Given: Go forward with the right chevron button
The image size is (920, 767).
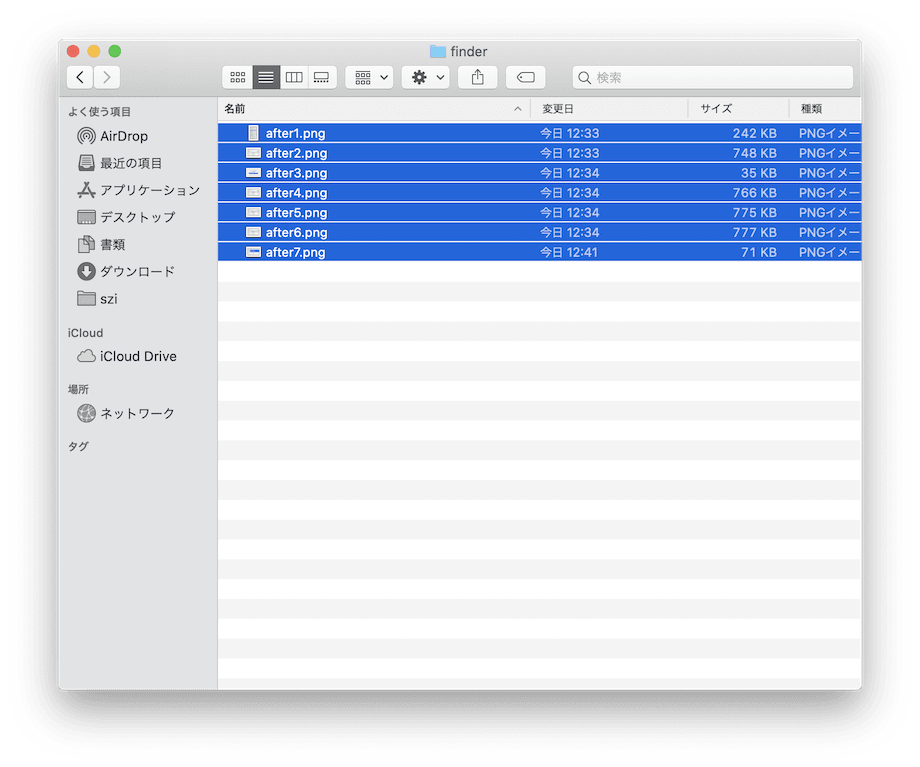Looking at the screenshot, I should [x=107, y=77].
